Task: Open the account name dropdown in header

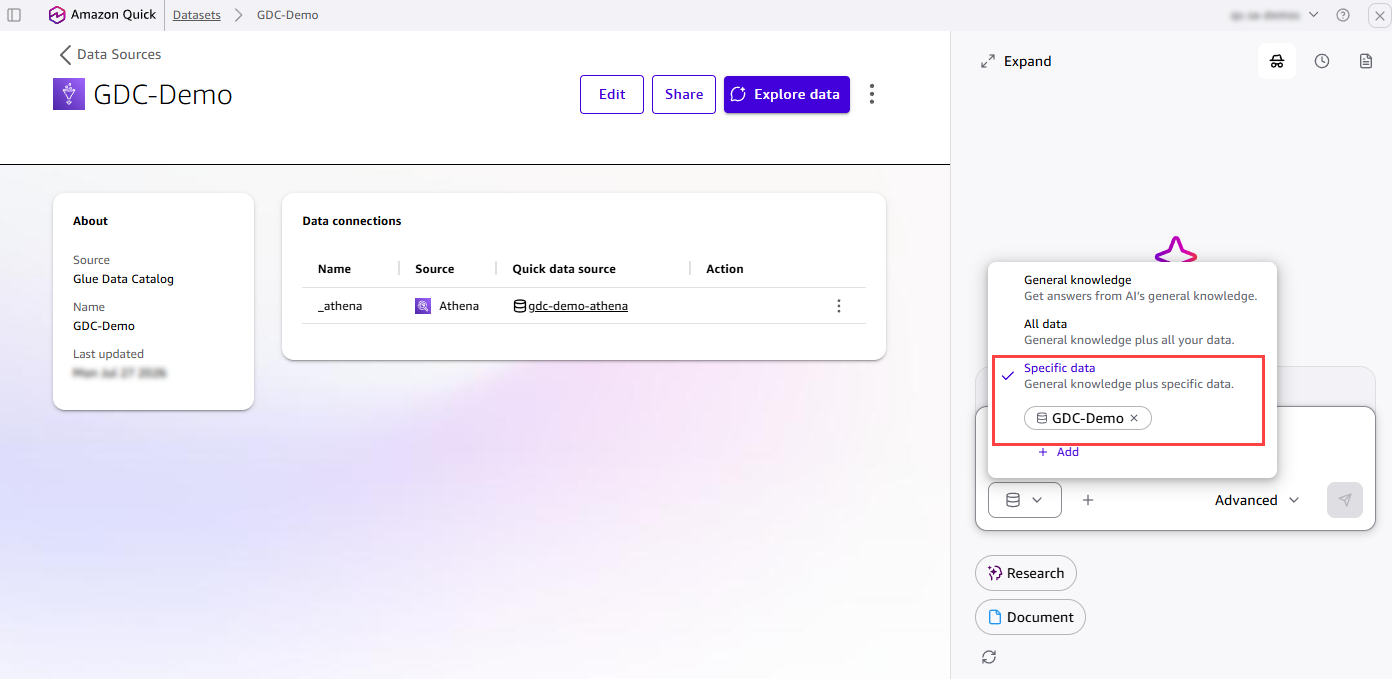Action: 1275,15
